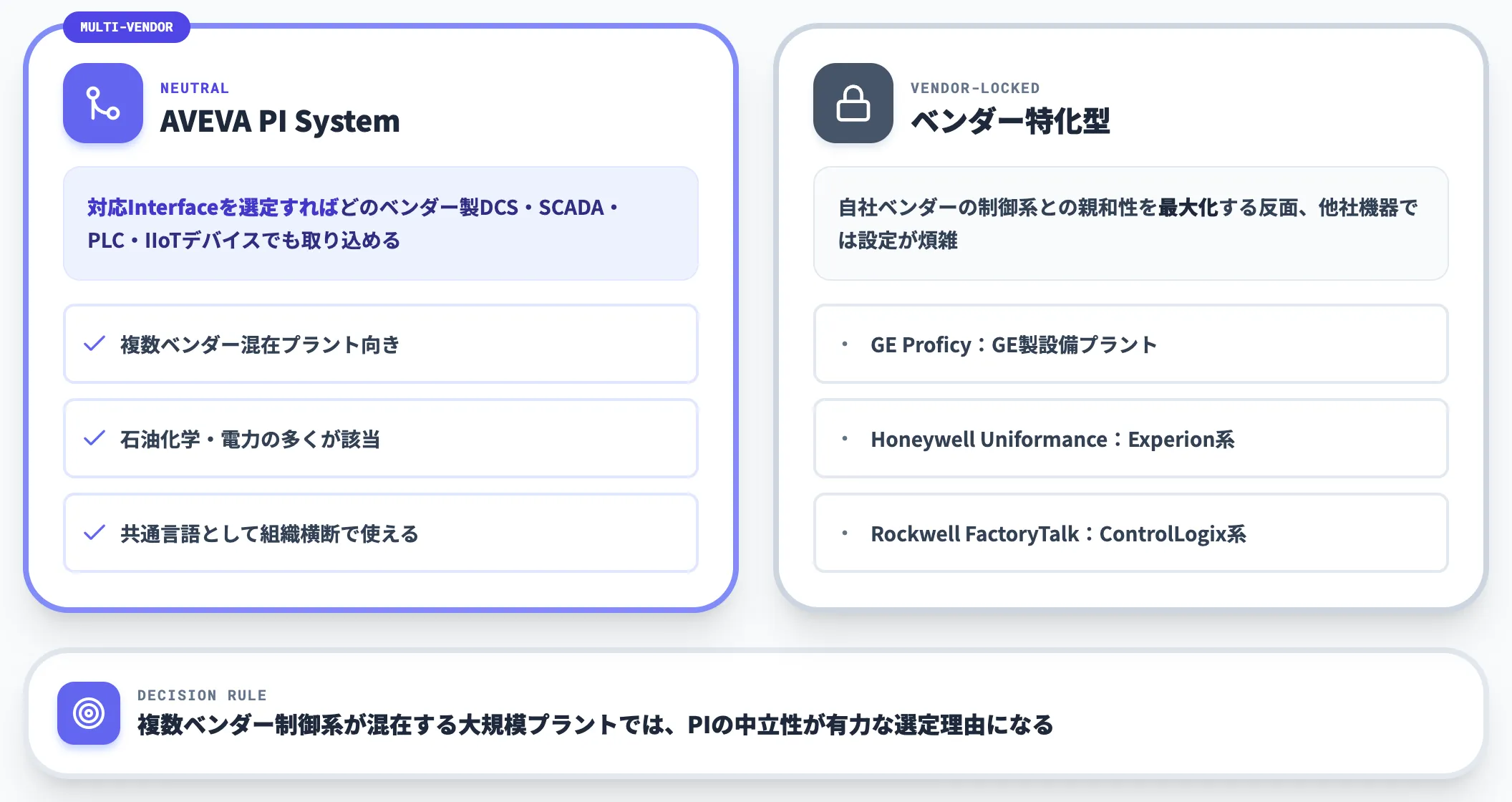
Task: Select the Rockwell FactoryTalk：ControlLogix系 item
Action: point(1131,533)
